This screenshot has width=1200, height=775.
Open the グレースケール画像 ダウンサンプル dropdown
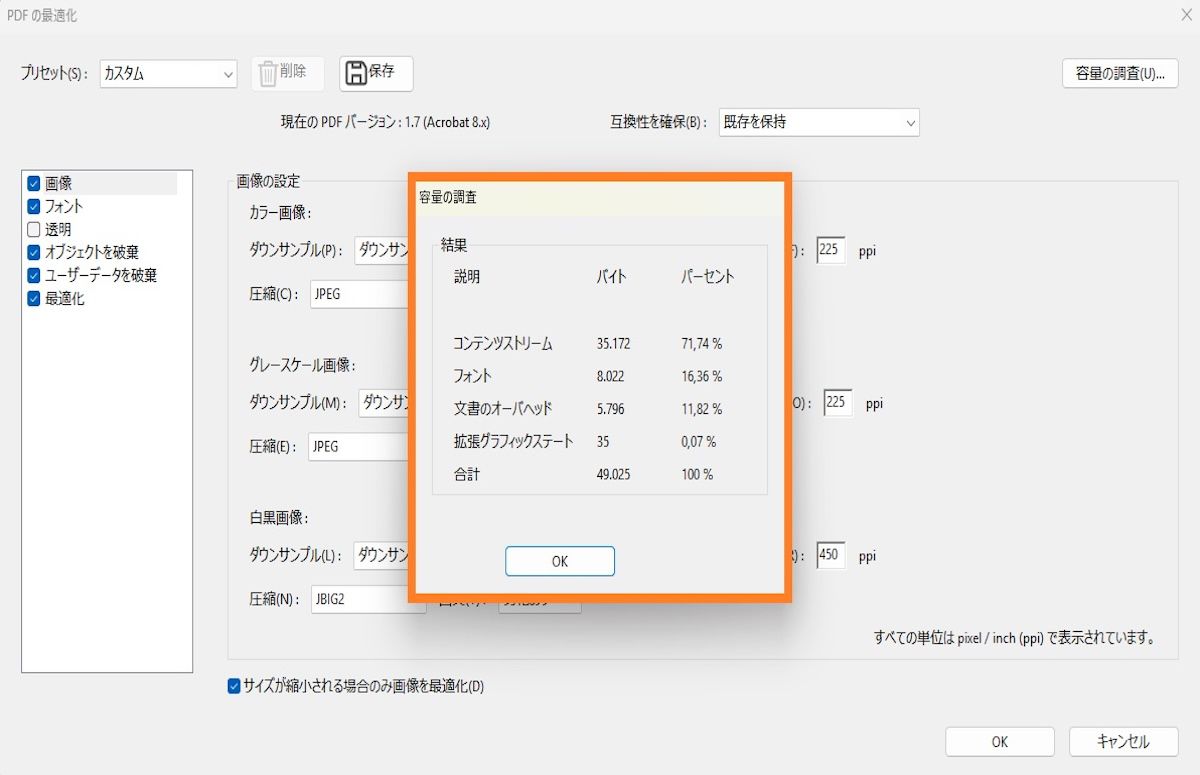[x=385, y=403]
